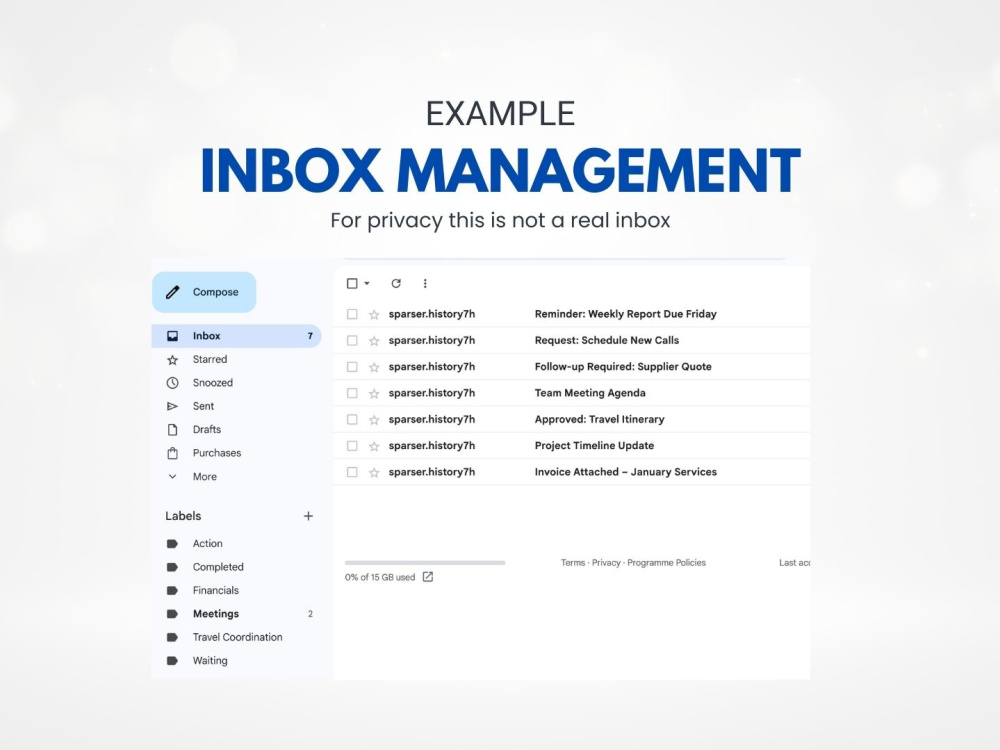Click the Starred star icon in sidebar
The image size is (1000, 750).
click(x=172, y=360)
